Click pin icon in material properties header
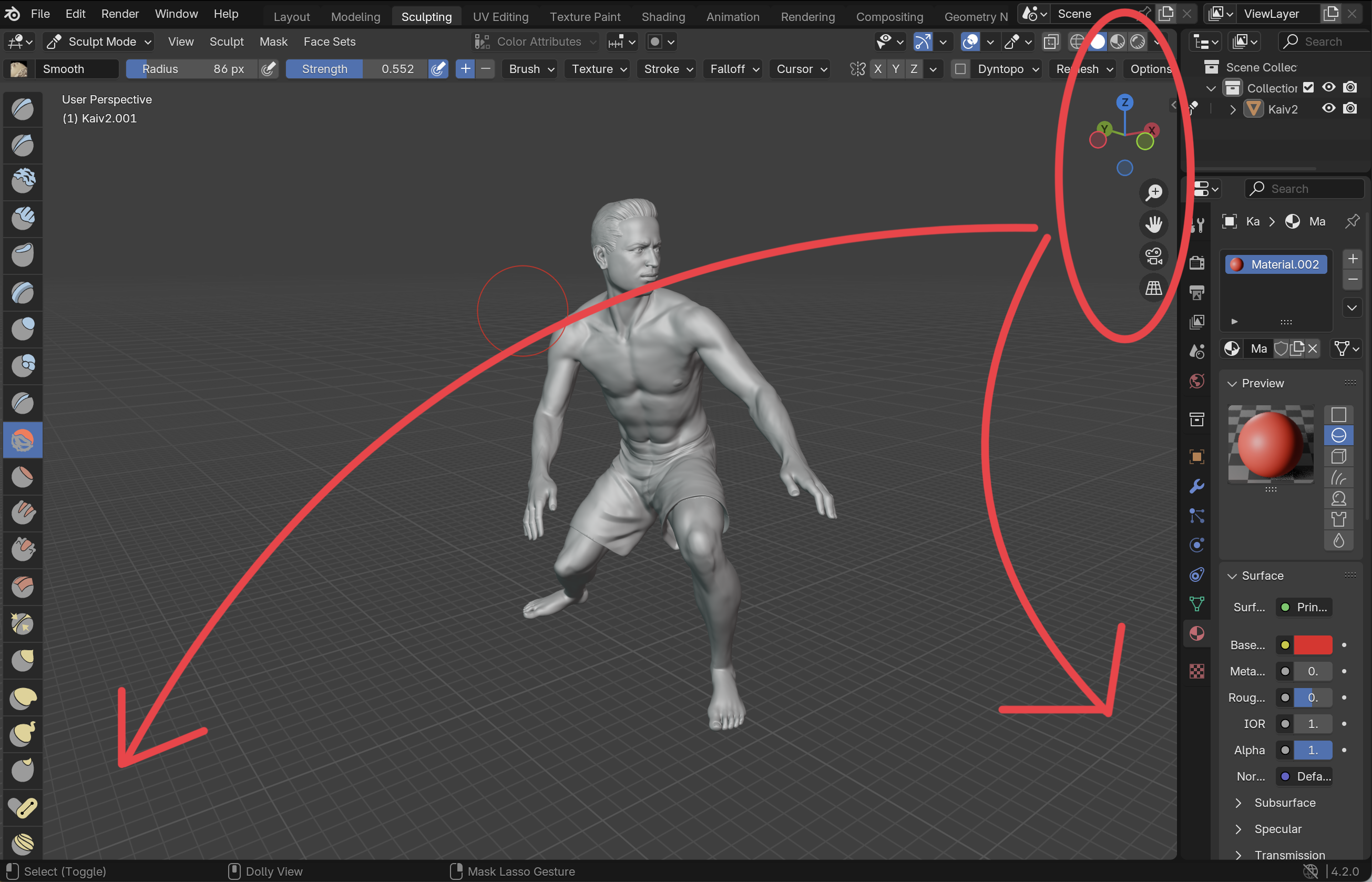 click(1352, 221)
